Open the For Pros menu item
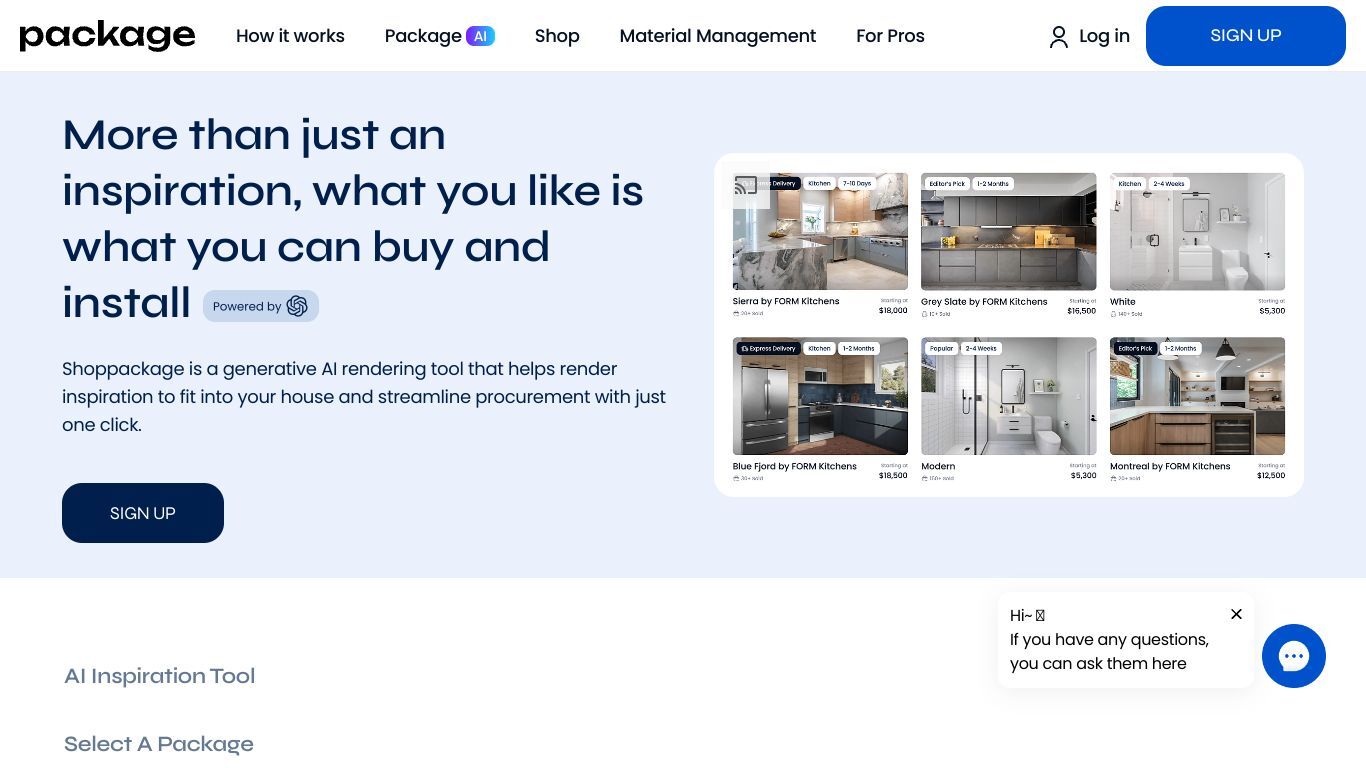The width and height of the screenshot is (1366, 768). (890, 36)
